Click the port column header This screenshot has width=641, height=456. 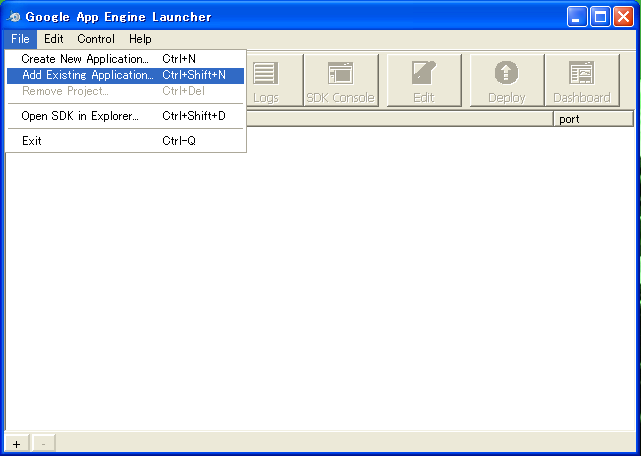click(x=593, y=119)
